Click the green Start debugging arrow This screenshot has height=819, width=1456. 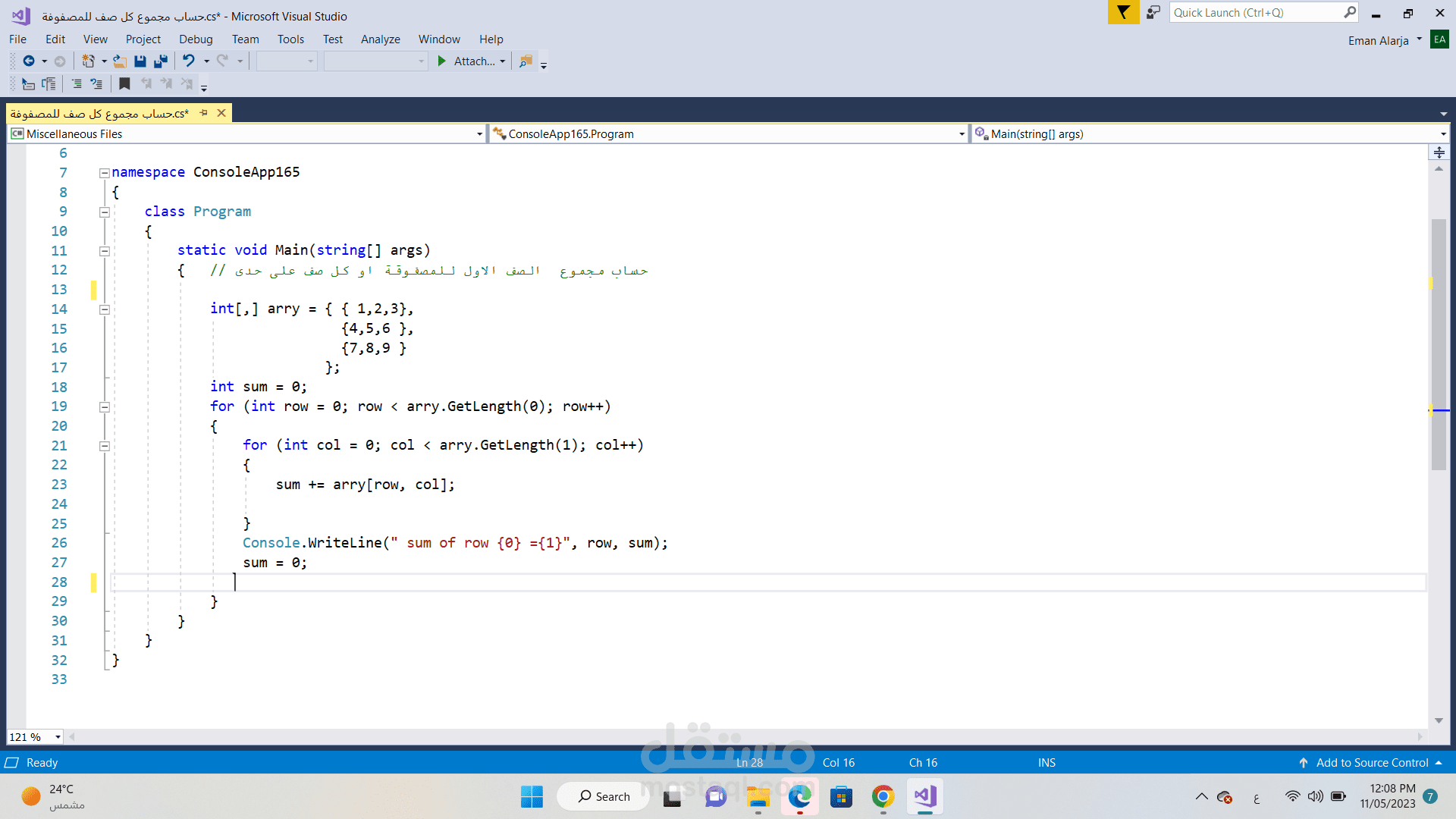point(442,61)
